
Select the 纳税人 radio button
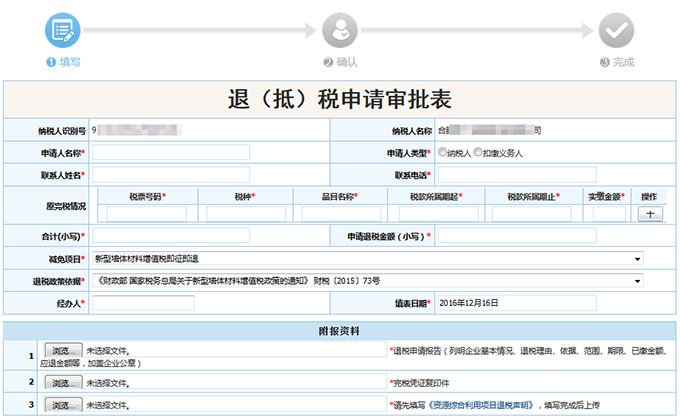(443, 153)
